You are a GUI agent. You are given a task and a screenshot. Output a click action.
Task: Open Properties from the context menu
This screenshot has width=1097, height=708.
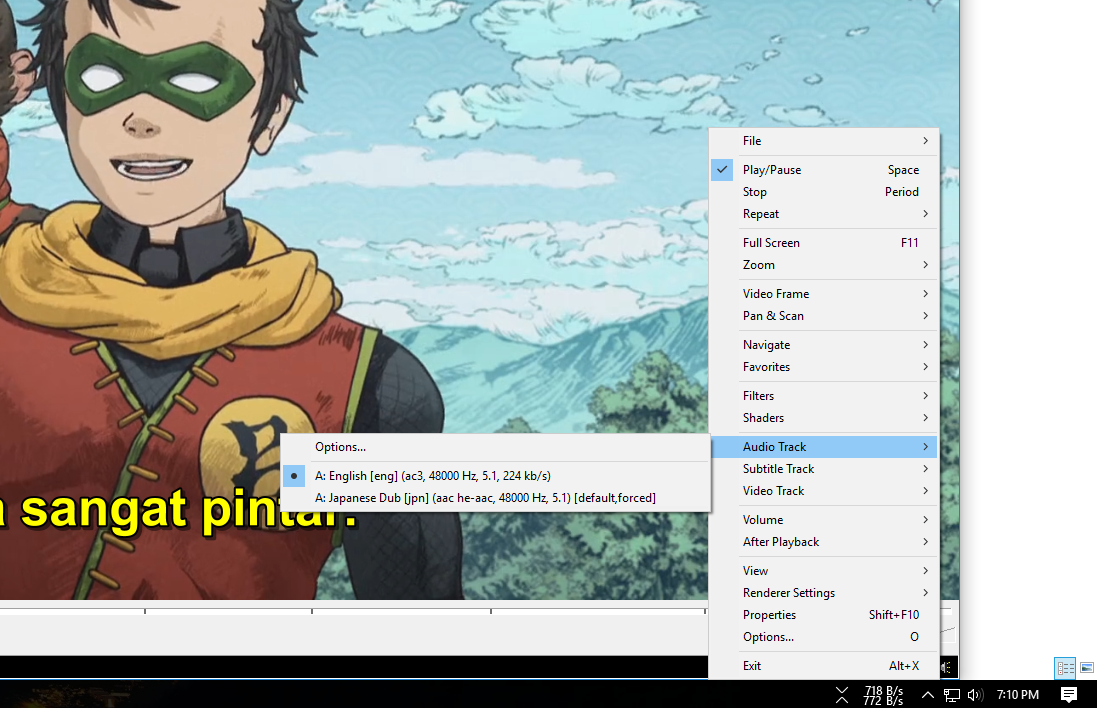tap(824, 615)
